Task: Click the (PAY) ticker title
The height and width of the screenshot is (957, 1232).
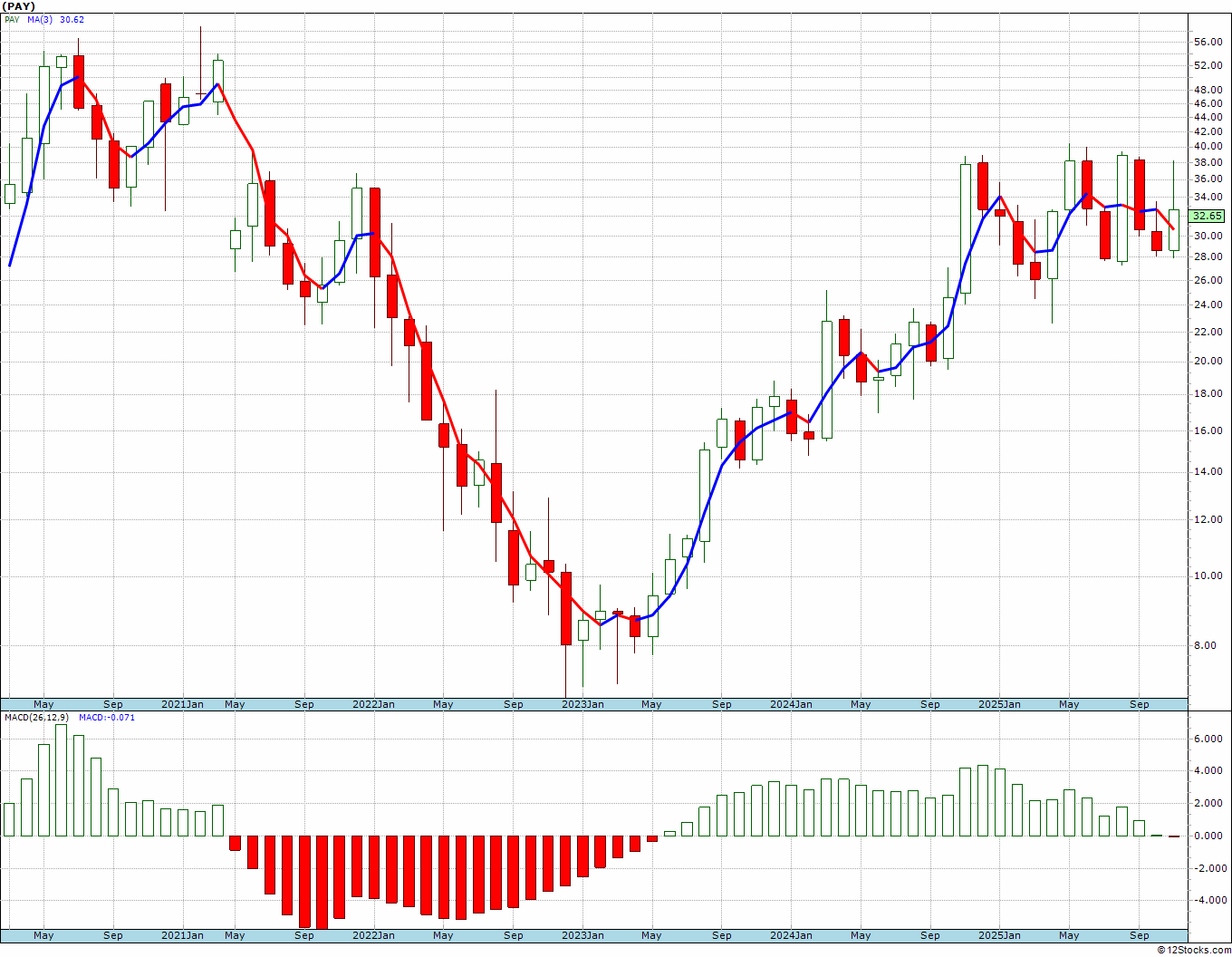Action: coord(19,6)
